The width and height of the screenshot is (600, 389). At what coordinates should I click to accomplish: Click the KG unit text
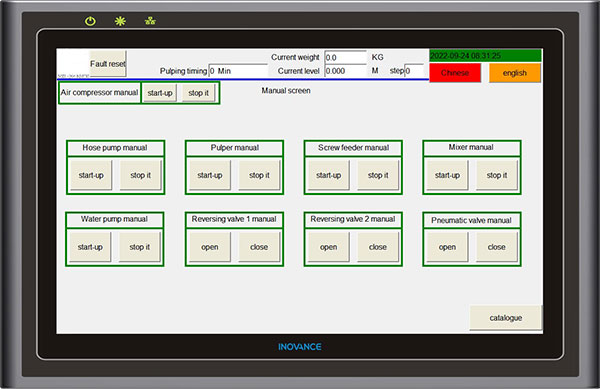(377, 57)
